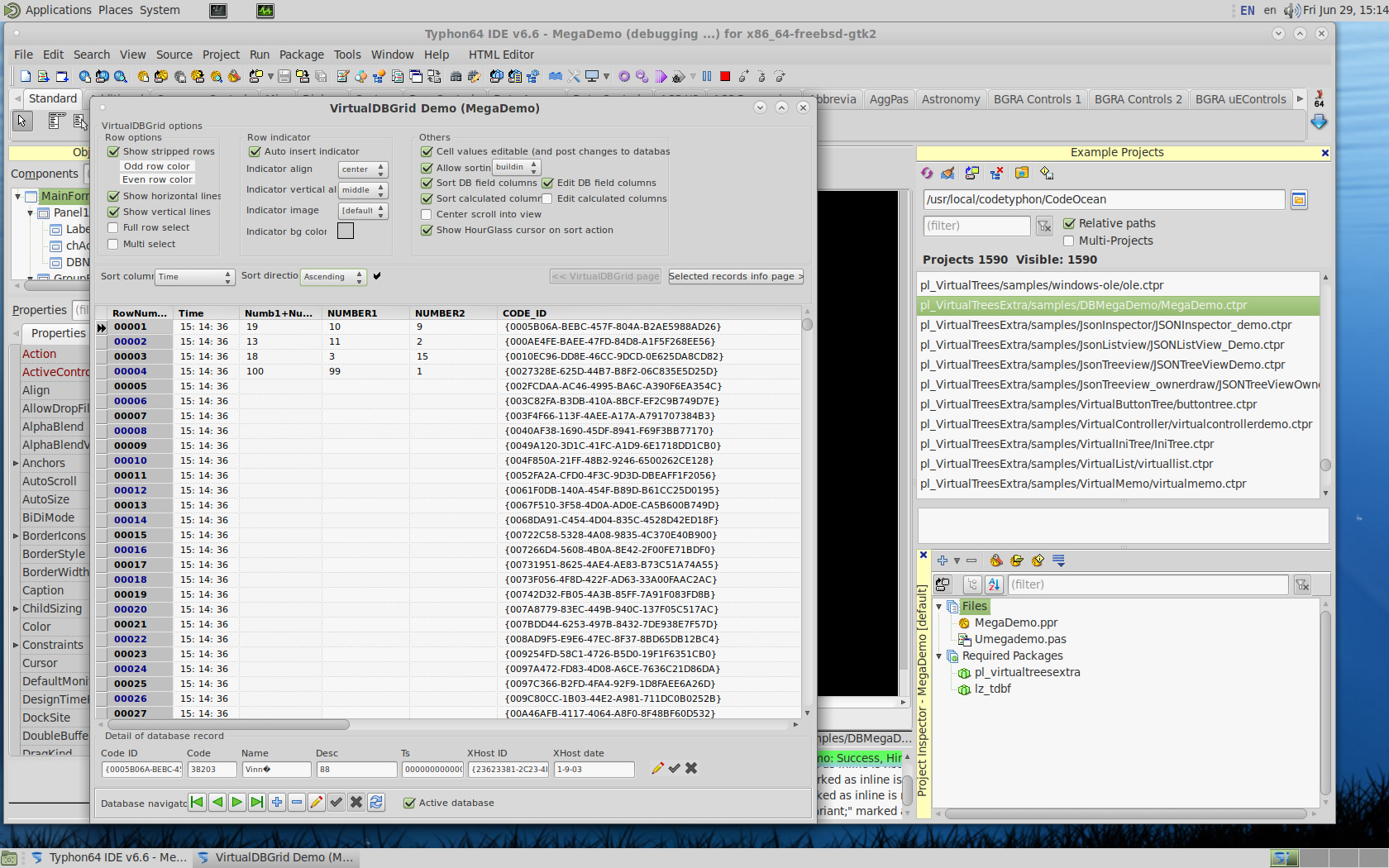Go to next record in database navigator

[x=236, y=802]
